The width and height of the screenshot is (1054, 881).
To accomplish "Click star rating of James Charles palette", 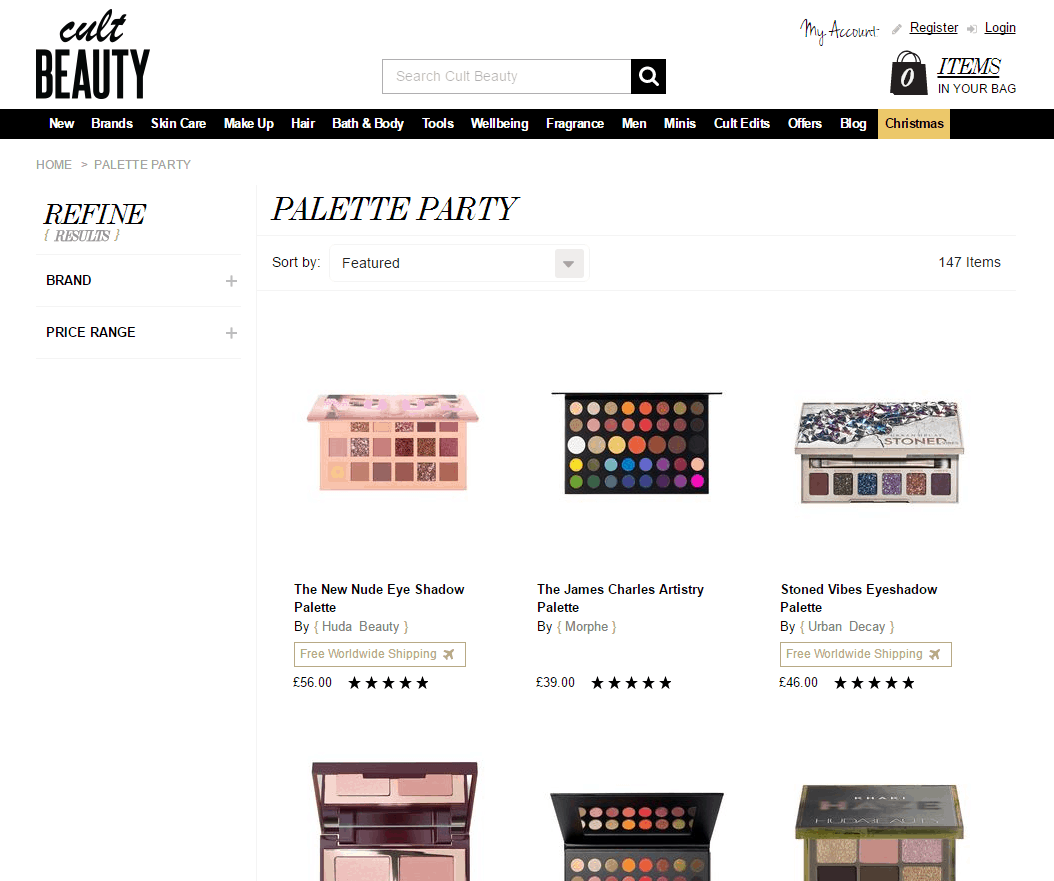I will 631,683.
